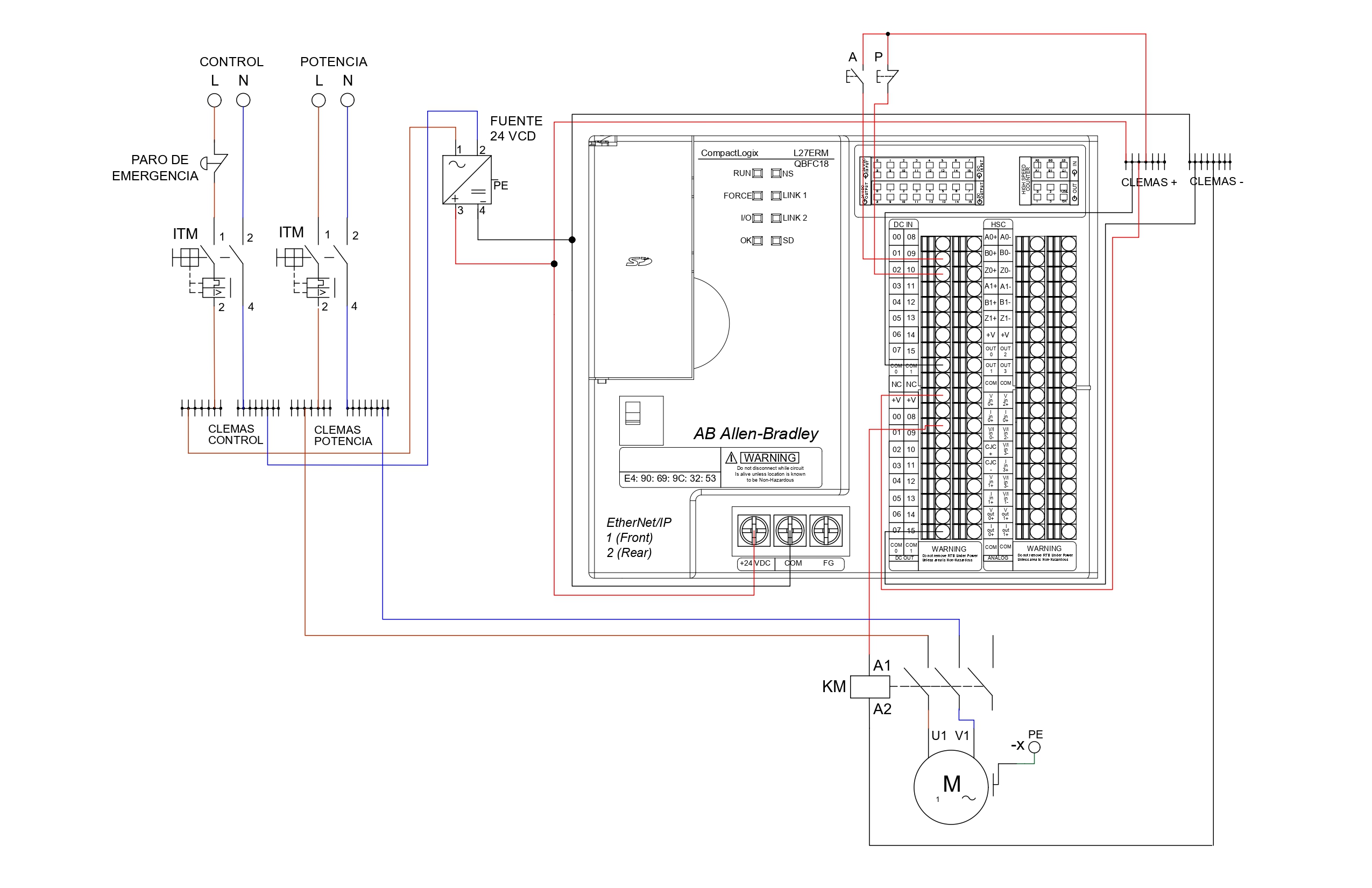Click the LINK 2 status LED indicator
Image resolution: width=1372 pixels, height=888 pixels.
click(776, 219)
